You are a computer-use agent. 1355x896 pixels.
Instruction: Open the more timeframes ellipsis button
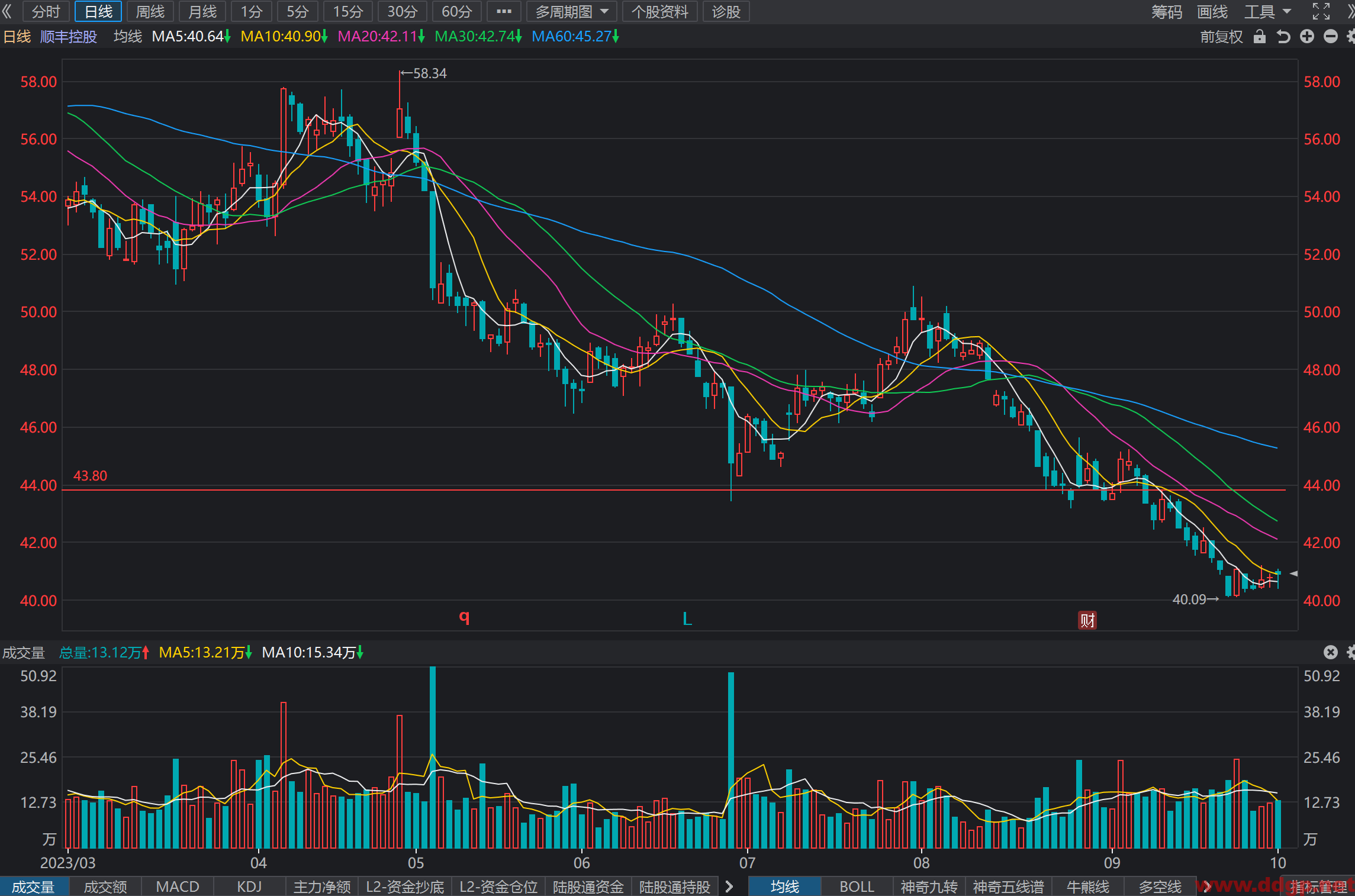tap(504, 11)
